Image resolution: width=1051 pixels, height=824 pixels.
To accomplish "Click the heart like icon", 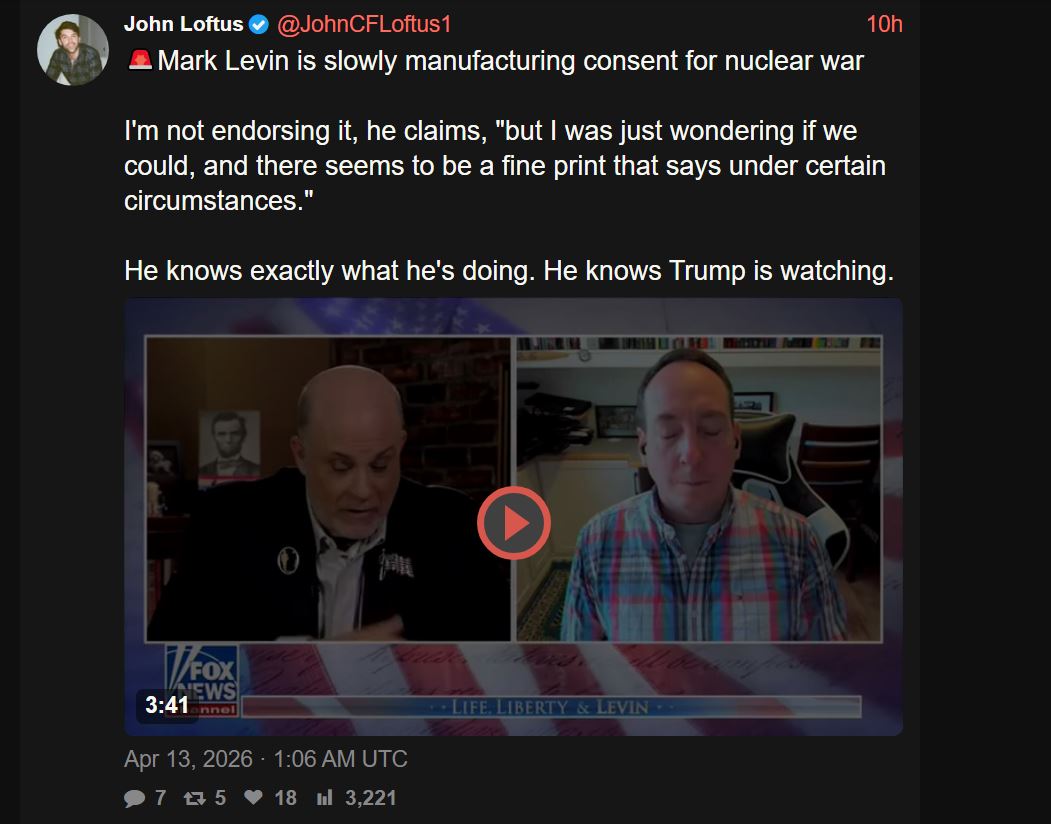I will [253, 797].
